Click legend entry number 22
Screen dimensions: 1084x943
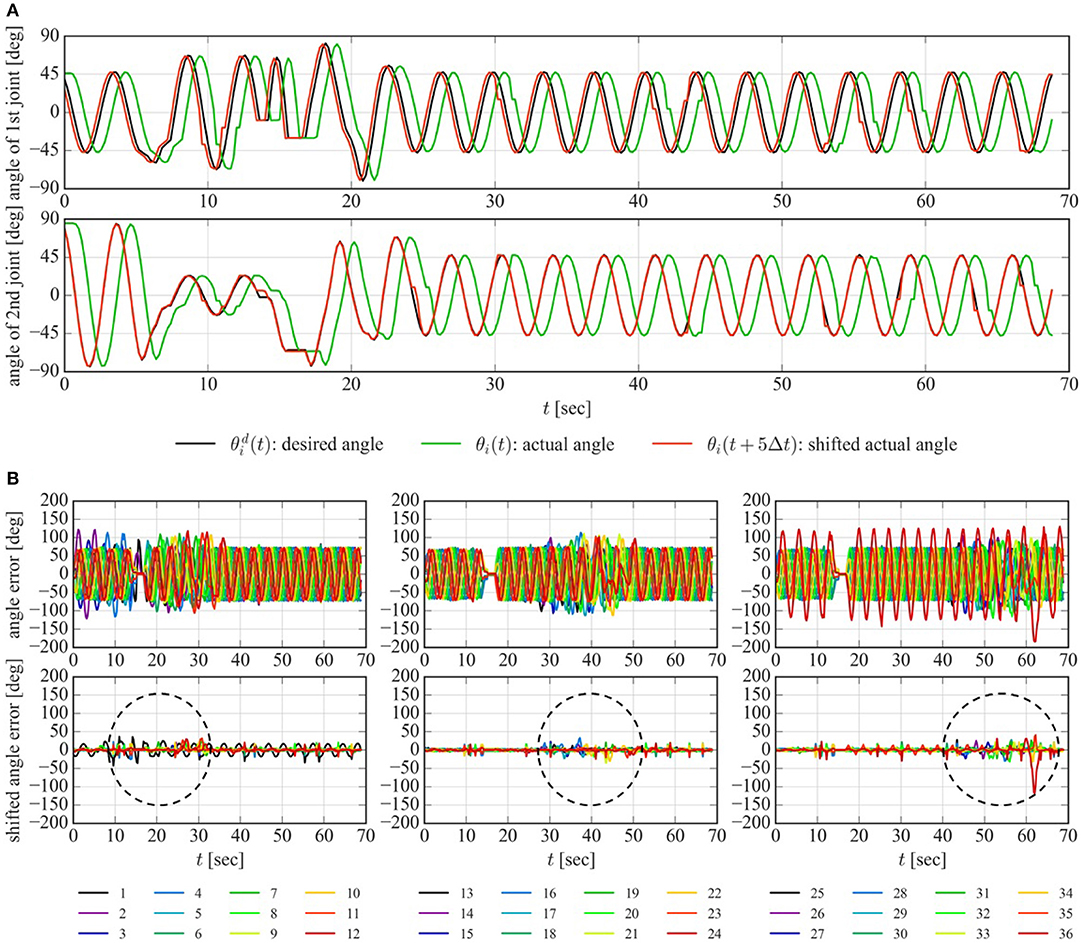click(715, 893)
